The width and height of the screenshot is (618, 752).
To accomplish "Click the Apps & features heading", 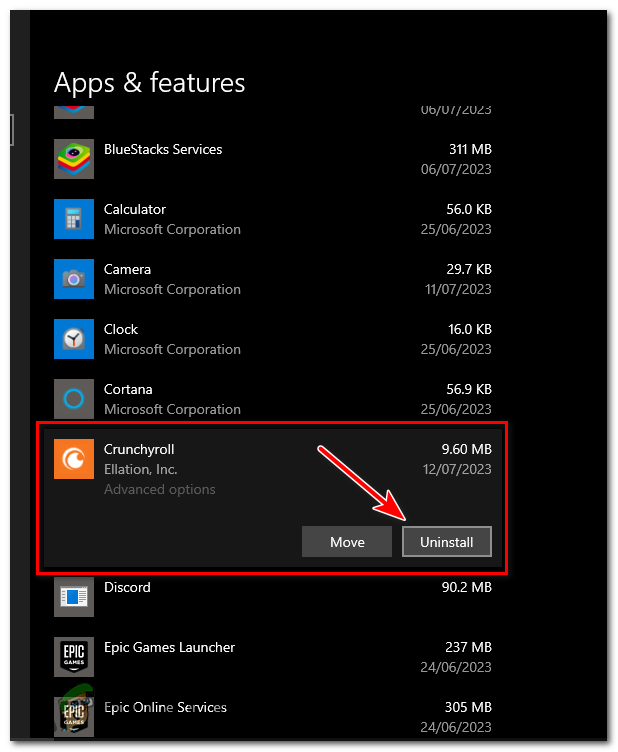I will click(x=150, y=82).
